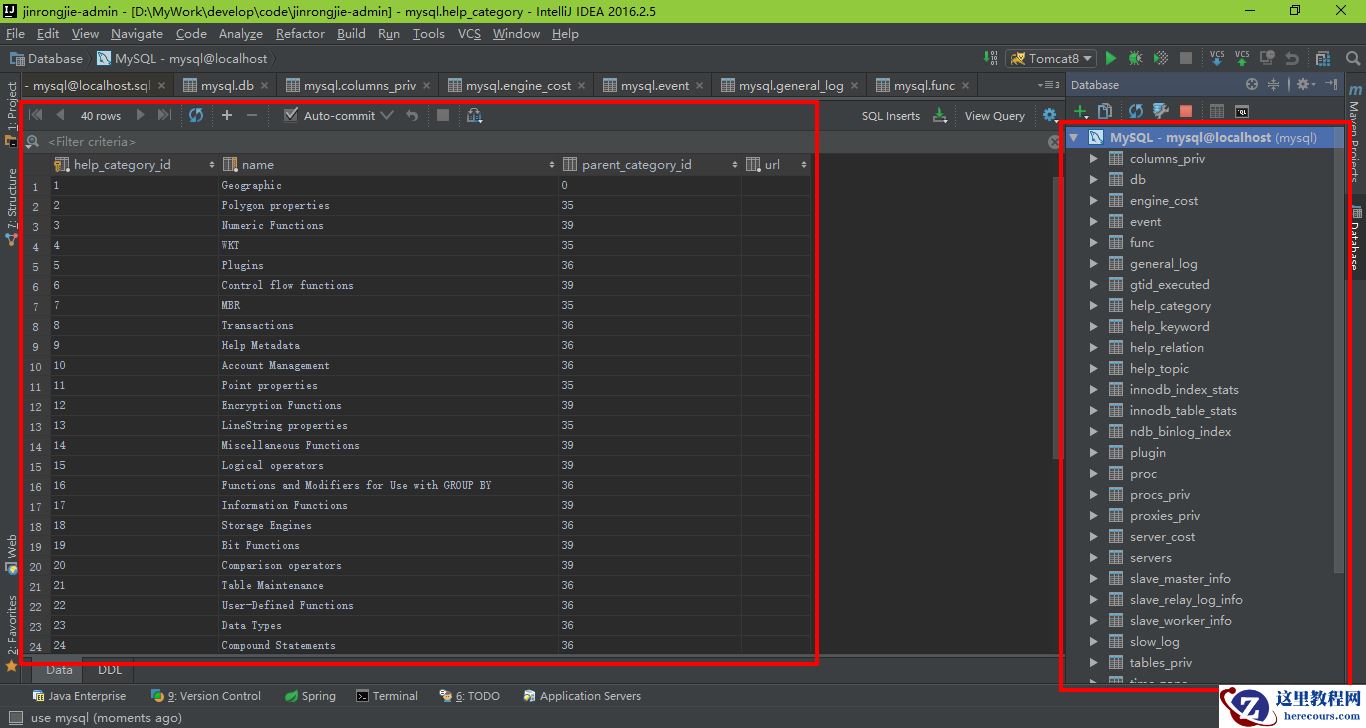This screenshot has height=728, width=1366.
Task: Switch to the mysql.engine_cost editor tab
Action: 518,86
